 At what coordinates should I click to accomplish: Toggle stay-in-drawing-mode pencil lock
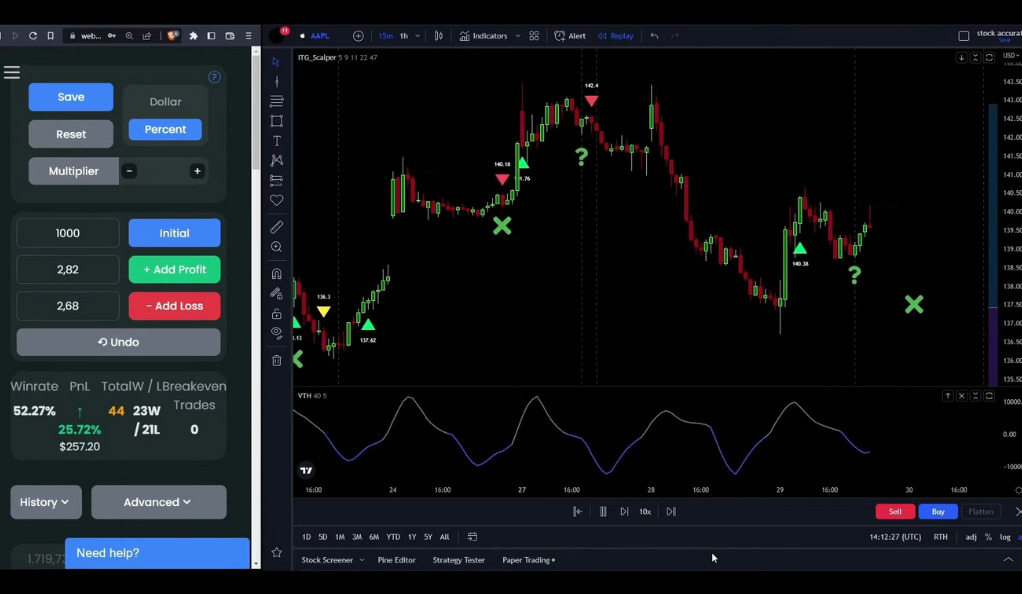[x=276, y=293]
